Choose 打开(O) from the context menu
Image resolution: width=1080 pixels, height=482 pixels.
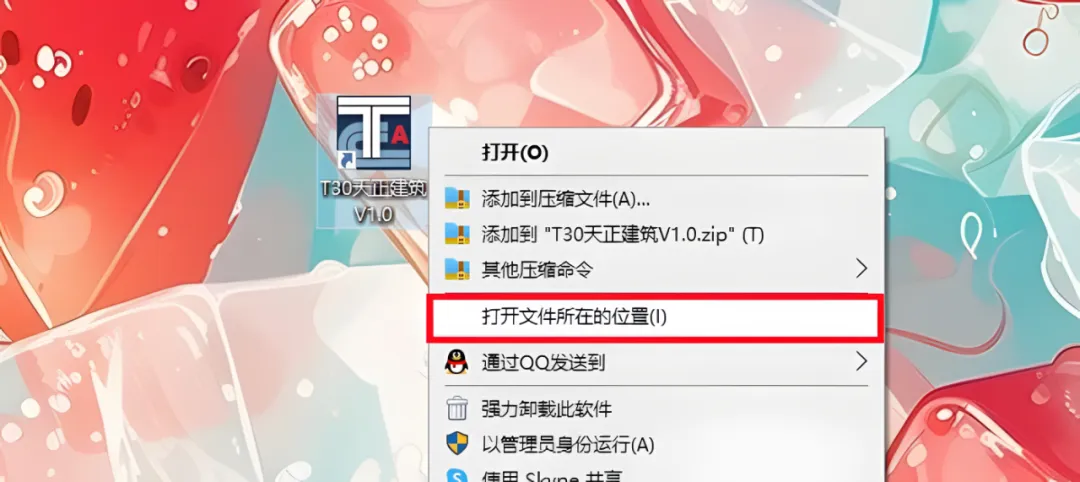[515, 154]
